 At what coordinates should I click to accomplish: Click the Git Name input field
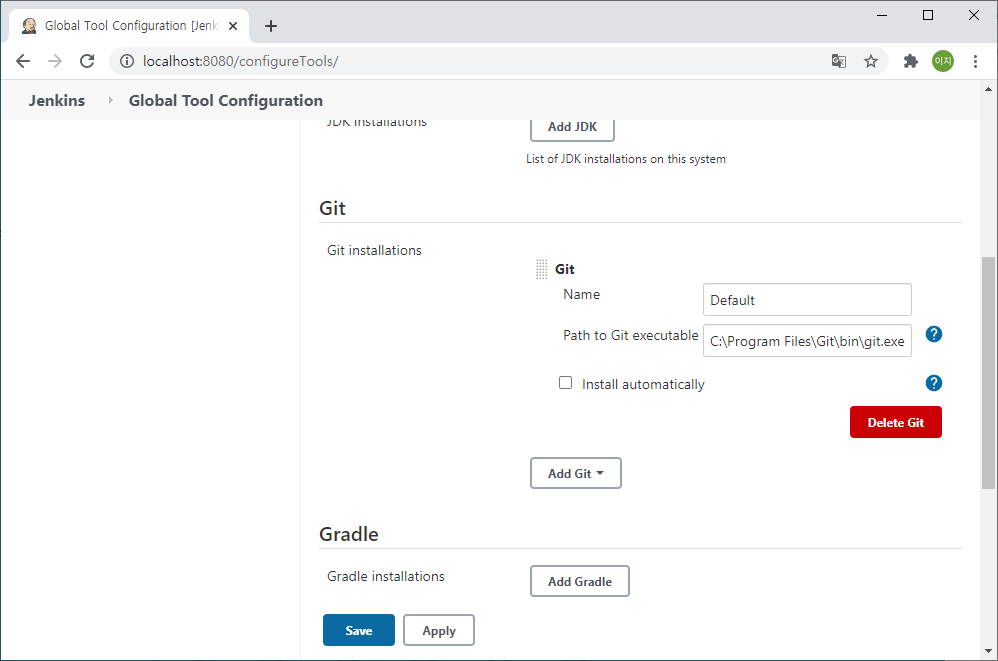pos(807,300)
